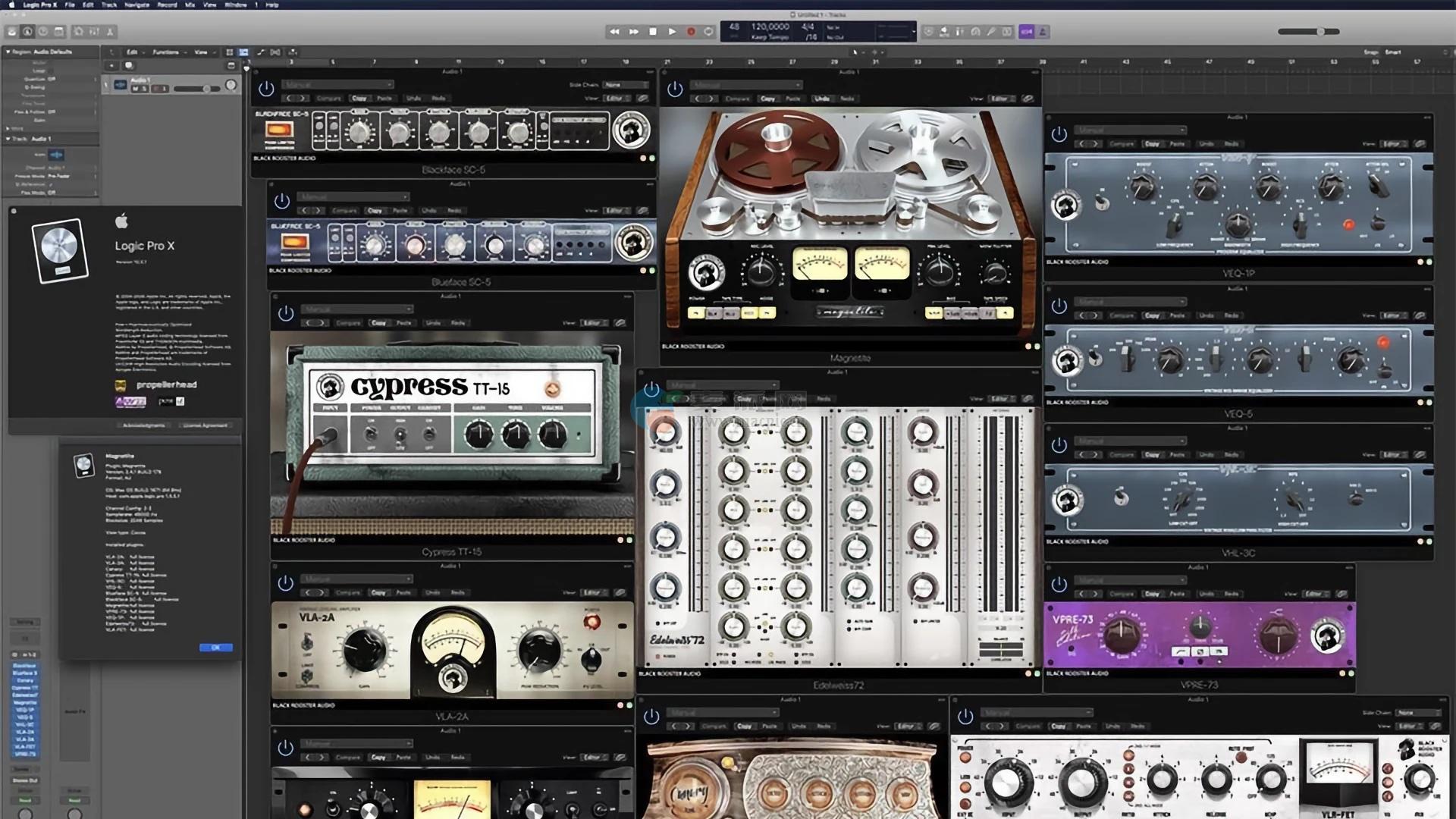Click the Stop transport button
1456x819 pixels.
click(652, 32)
